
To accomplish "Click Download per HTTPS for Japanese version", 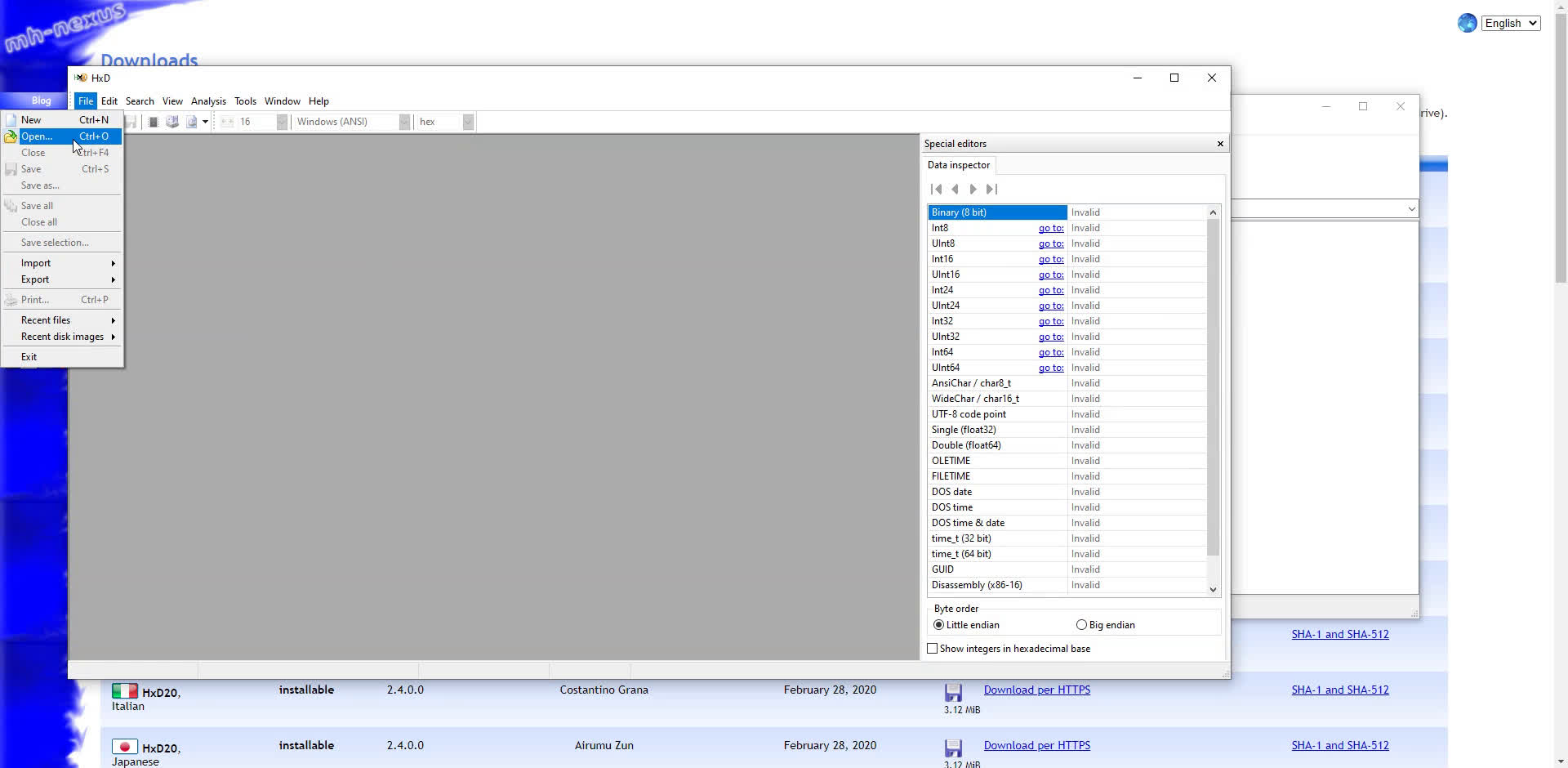I will [1036, 745].
